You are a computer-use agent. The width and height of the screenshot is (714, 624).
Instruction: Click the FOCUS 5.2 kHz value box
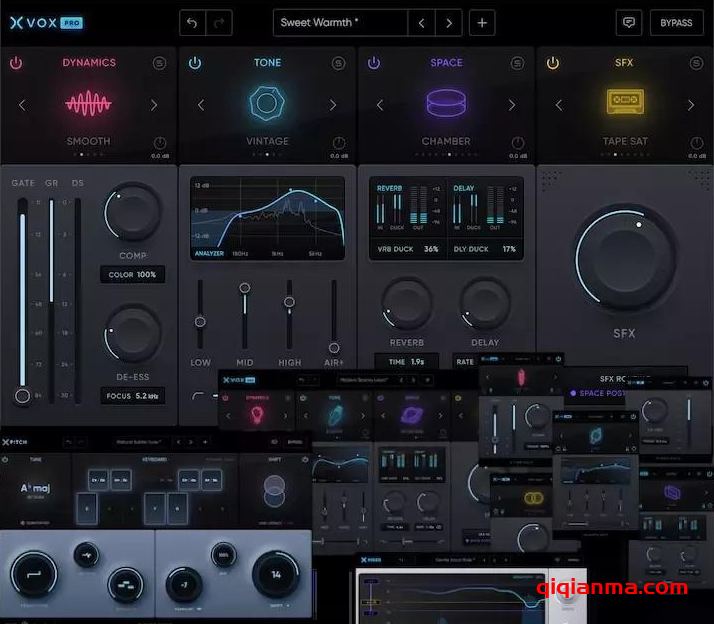(133, 396)
